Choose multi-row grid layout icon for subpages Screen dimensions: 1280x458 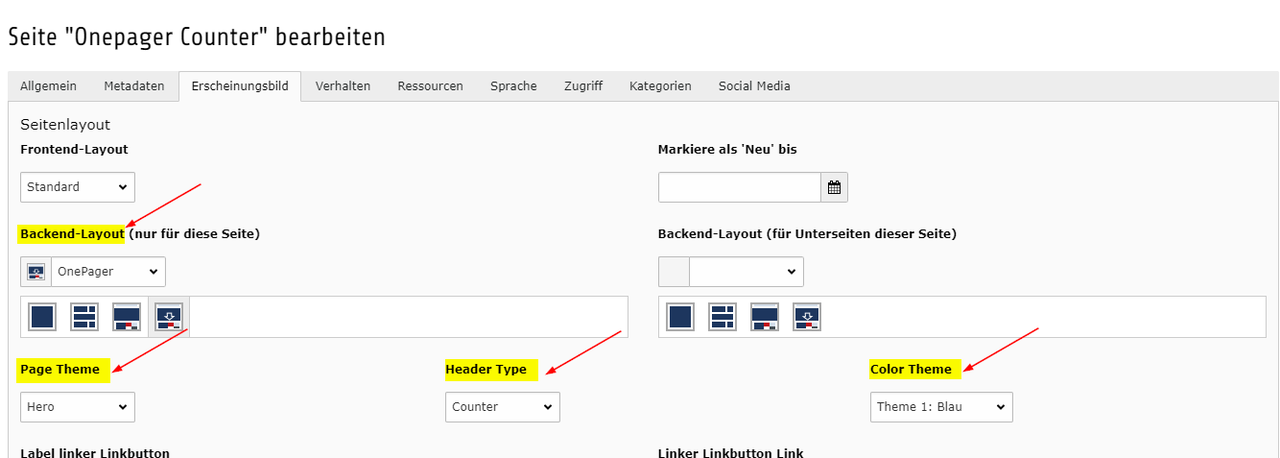722,317
